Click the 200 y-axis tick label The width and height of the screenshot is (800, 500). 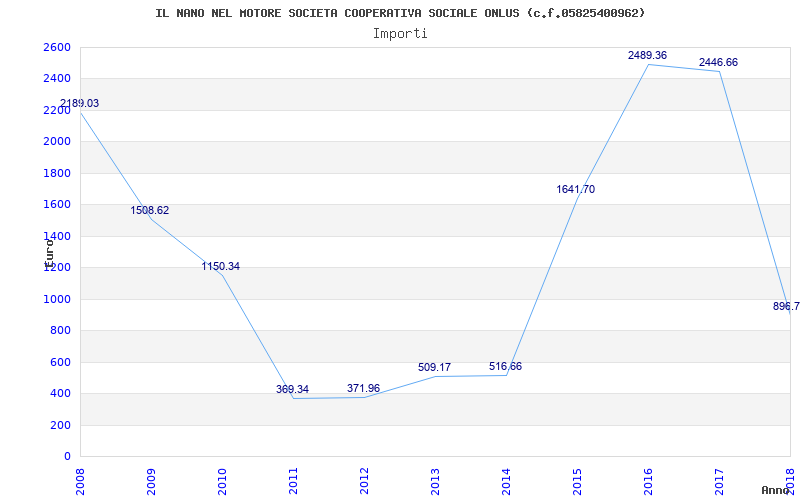coord(61,426)
